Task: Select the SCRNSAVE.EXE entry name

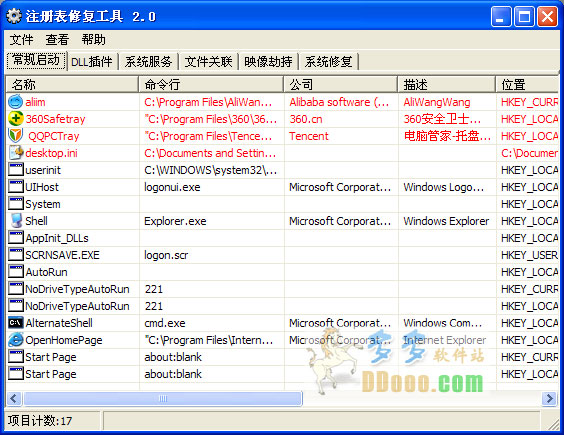Action: point(62,255)
